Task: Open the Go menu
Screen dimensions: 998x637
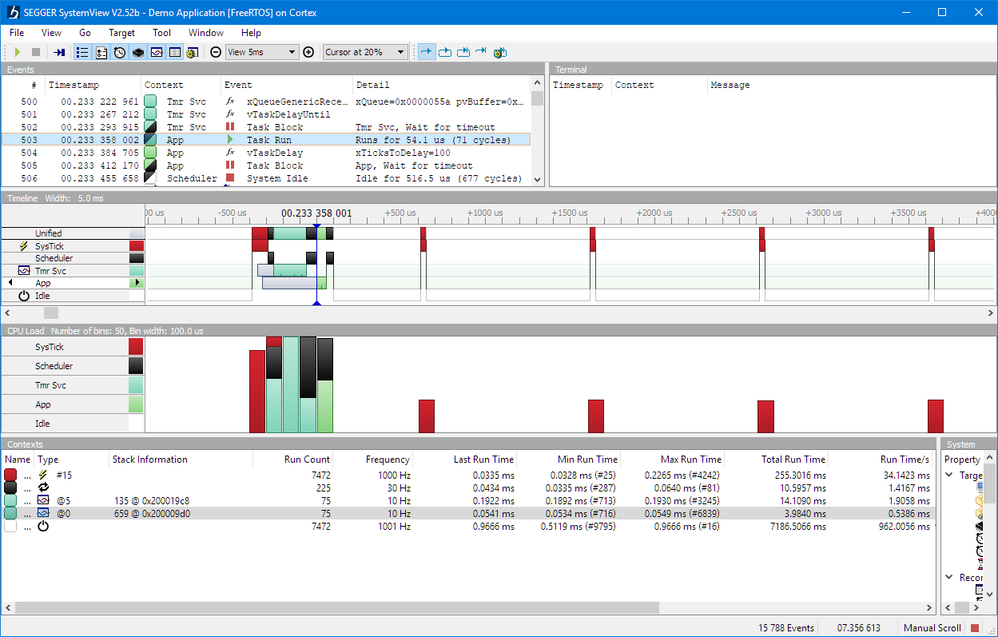Action: pyautogui.click(x=85, y=32)
